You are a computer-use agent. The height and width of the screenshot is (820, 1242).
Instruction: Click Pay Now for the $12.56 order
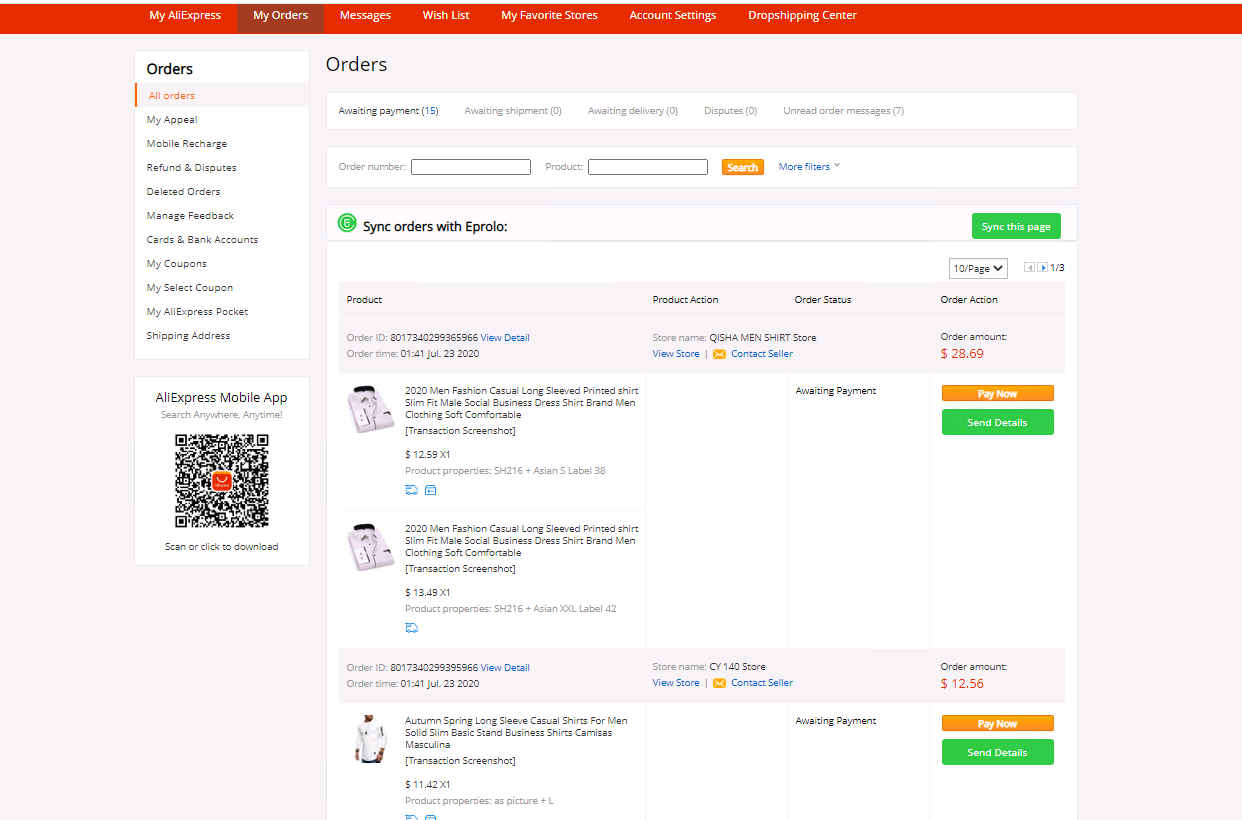click(x=998, y=723)
